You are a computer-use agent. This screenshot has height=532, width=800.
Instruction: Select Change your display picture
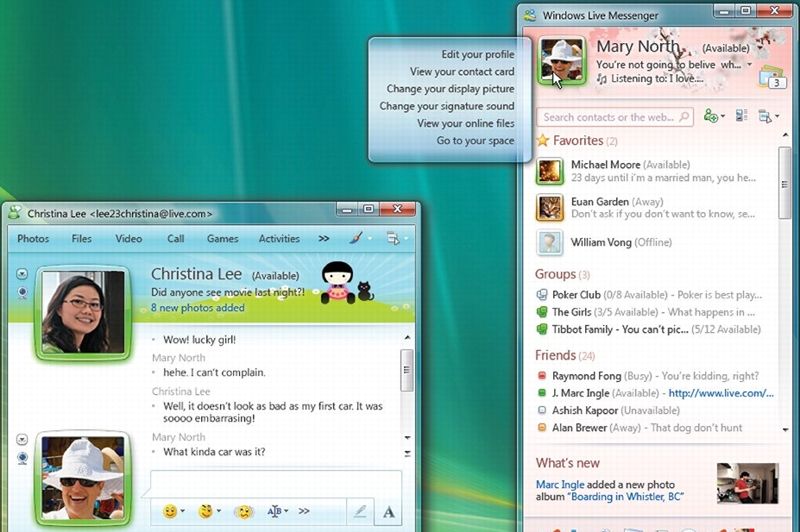[450, 89]
